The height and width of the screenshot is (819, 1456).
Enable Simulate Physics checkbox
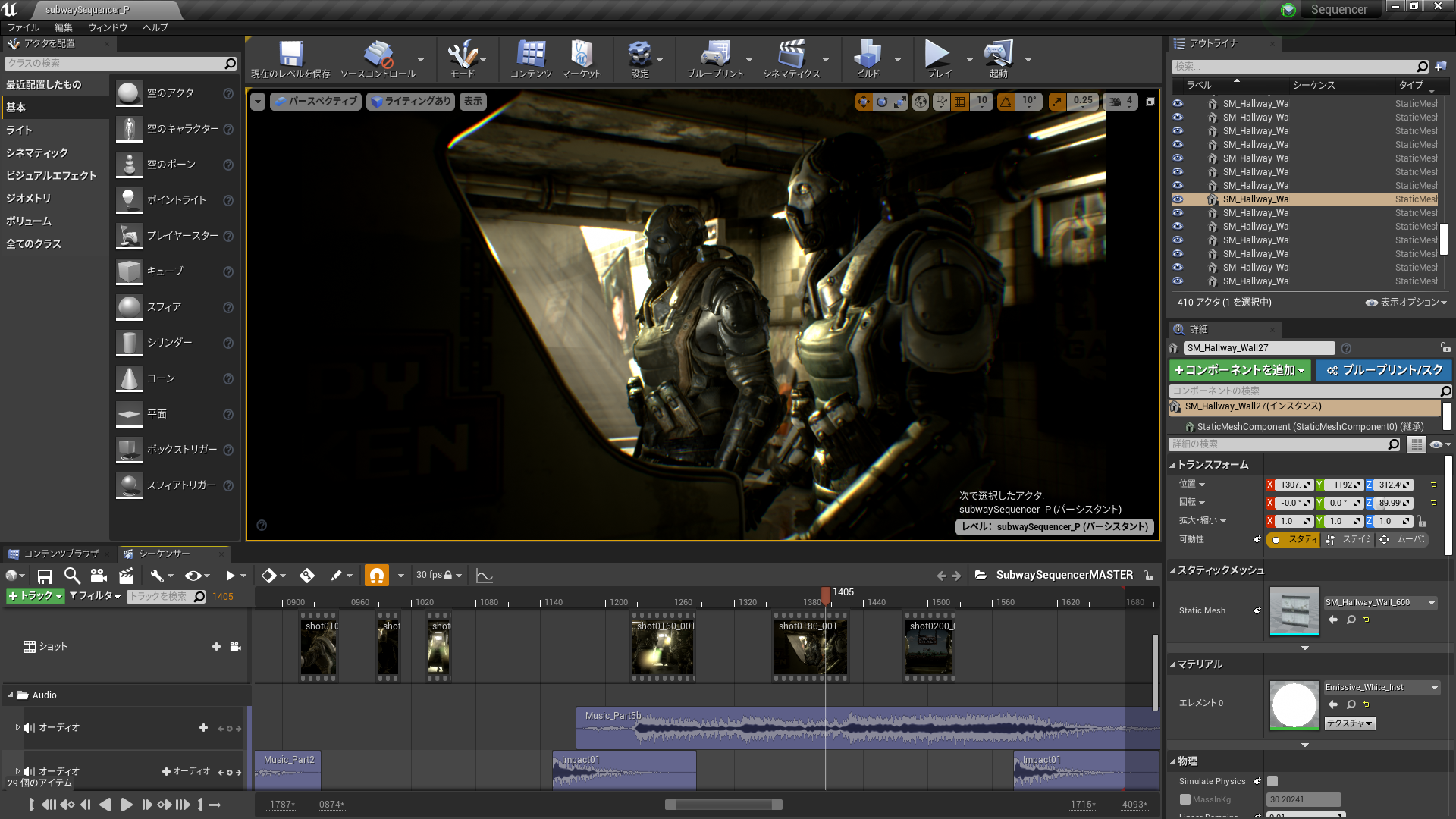click(x=1272, y=780)
